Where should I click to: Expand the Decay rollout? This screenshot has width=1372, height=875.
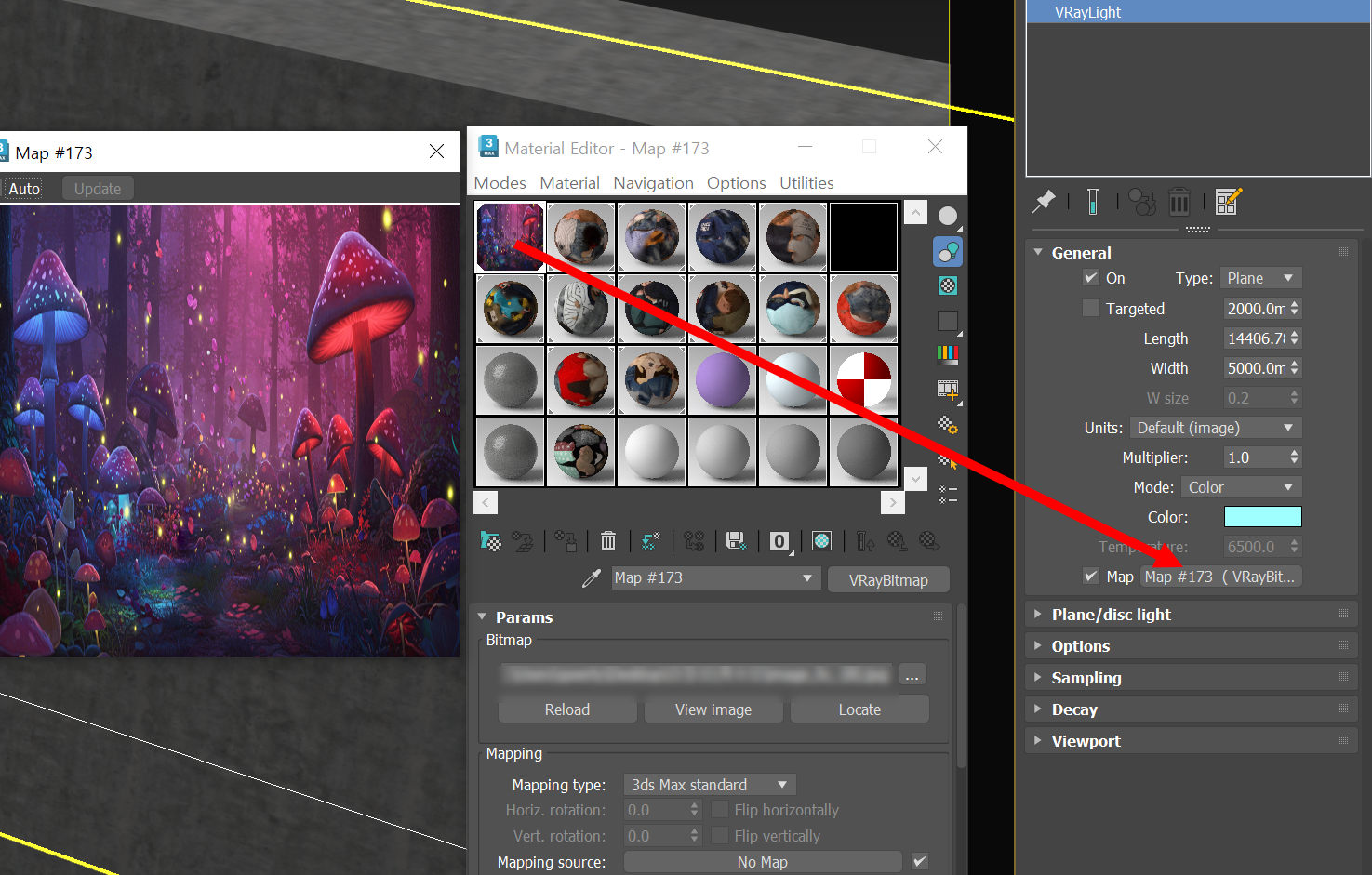pyautogui.click(x=1191, y=709)
